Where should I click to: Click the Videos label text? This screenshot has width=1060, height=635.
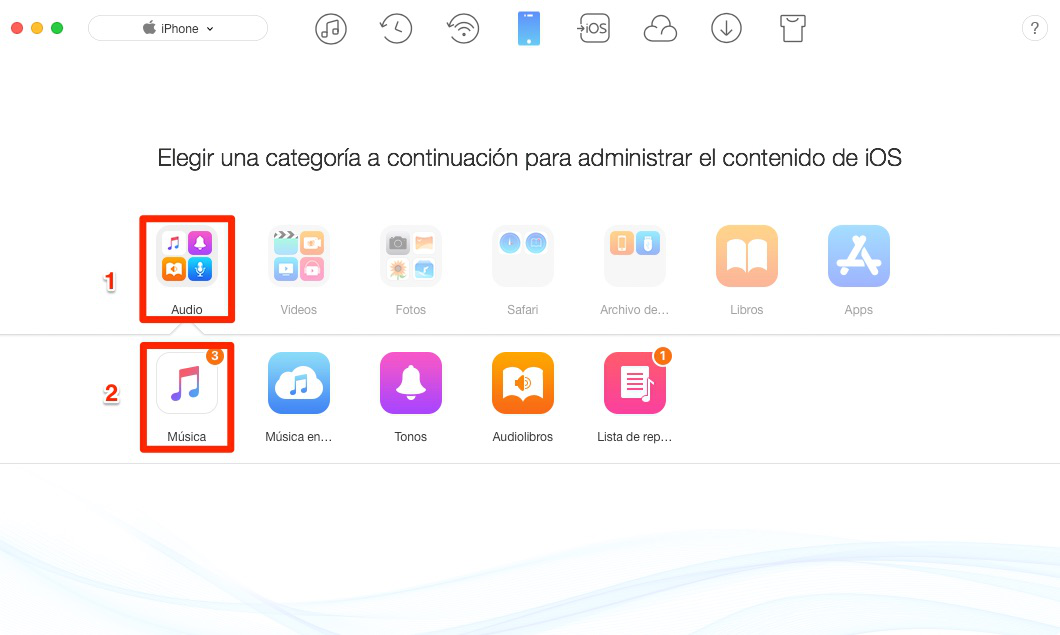point(299,310)
